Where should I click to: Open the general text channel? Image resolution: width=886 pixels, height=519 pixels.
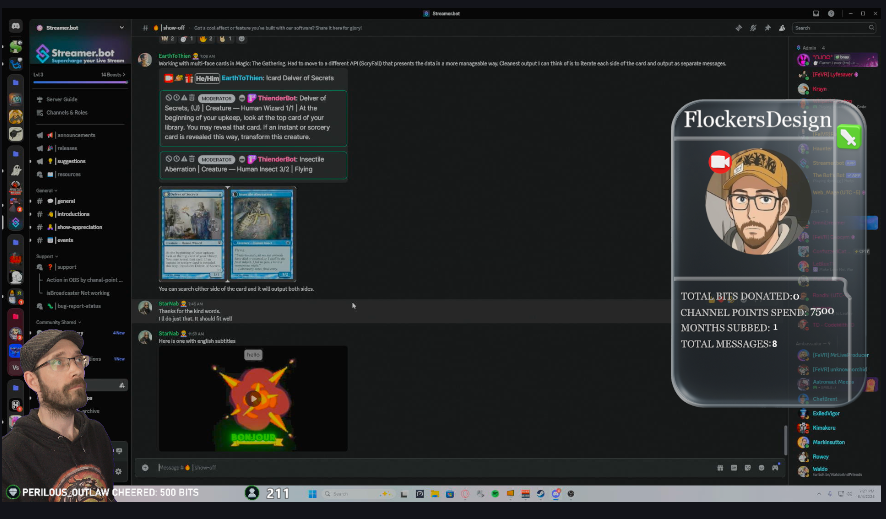coord(66,201)
